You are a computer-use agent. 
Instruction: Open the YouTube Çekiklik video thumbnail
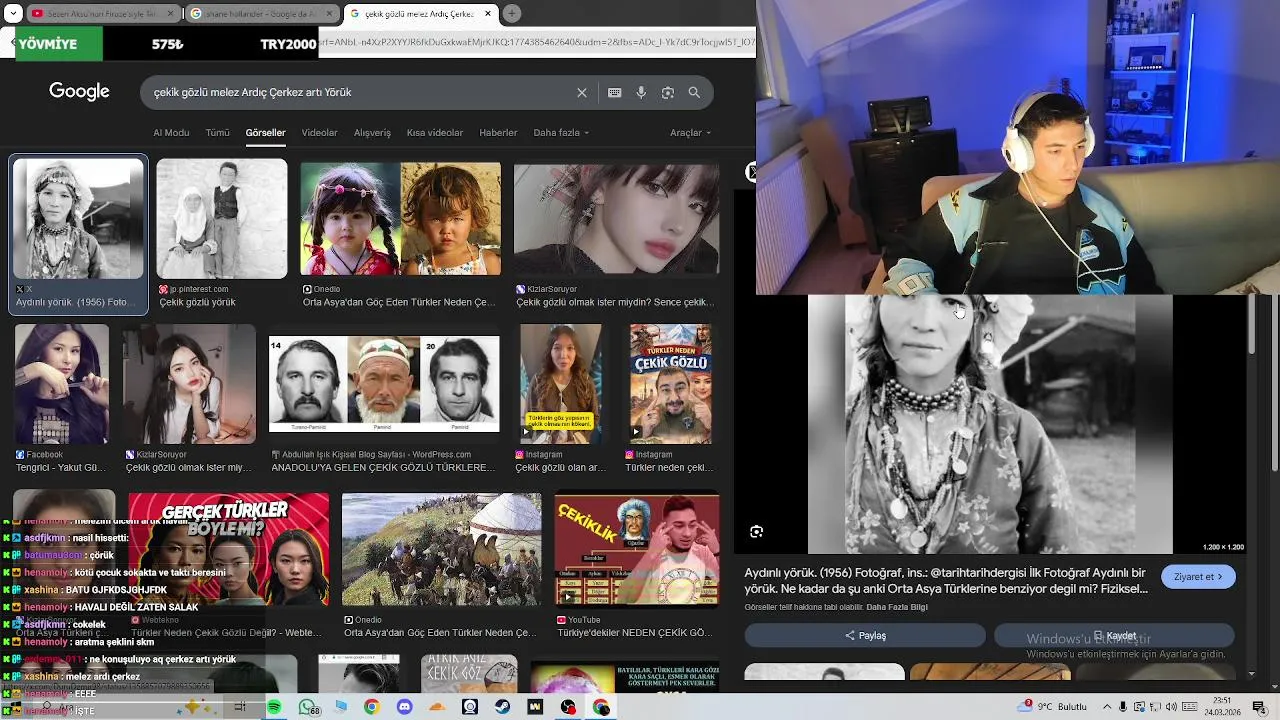pos(637,549)
